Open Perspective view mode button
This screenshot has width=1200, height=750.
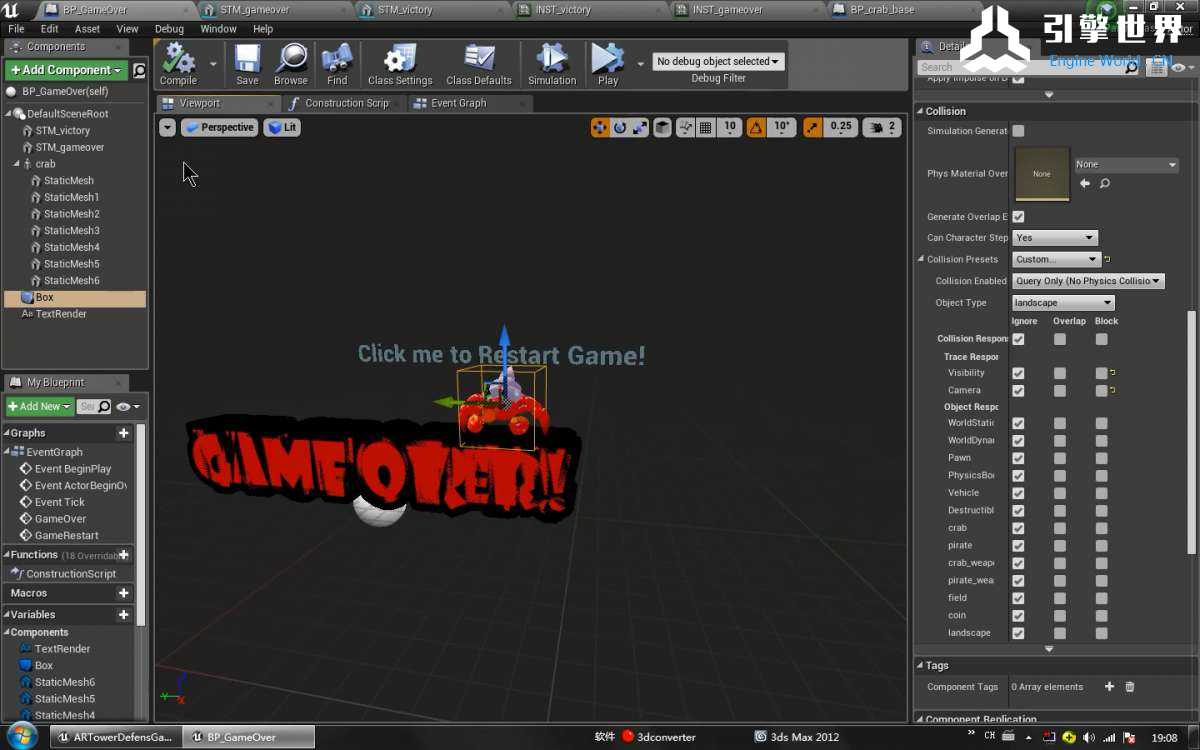219,127
